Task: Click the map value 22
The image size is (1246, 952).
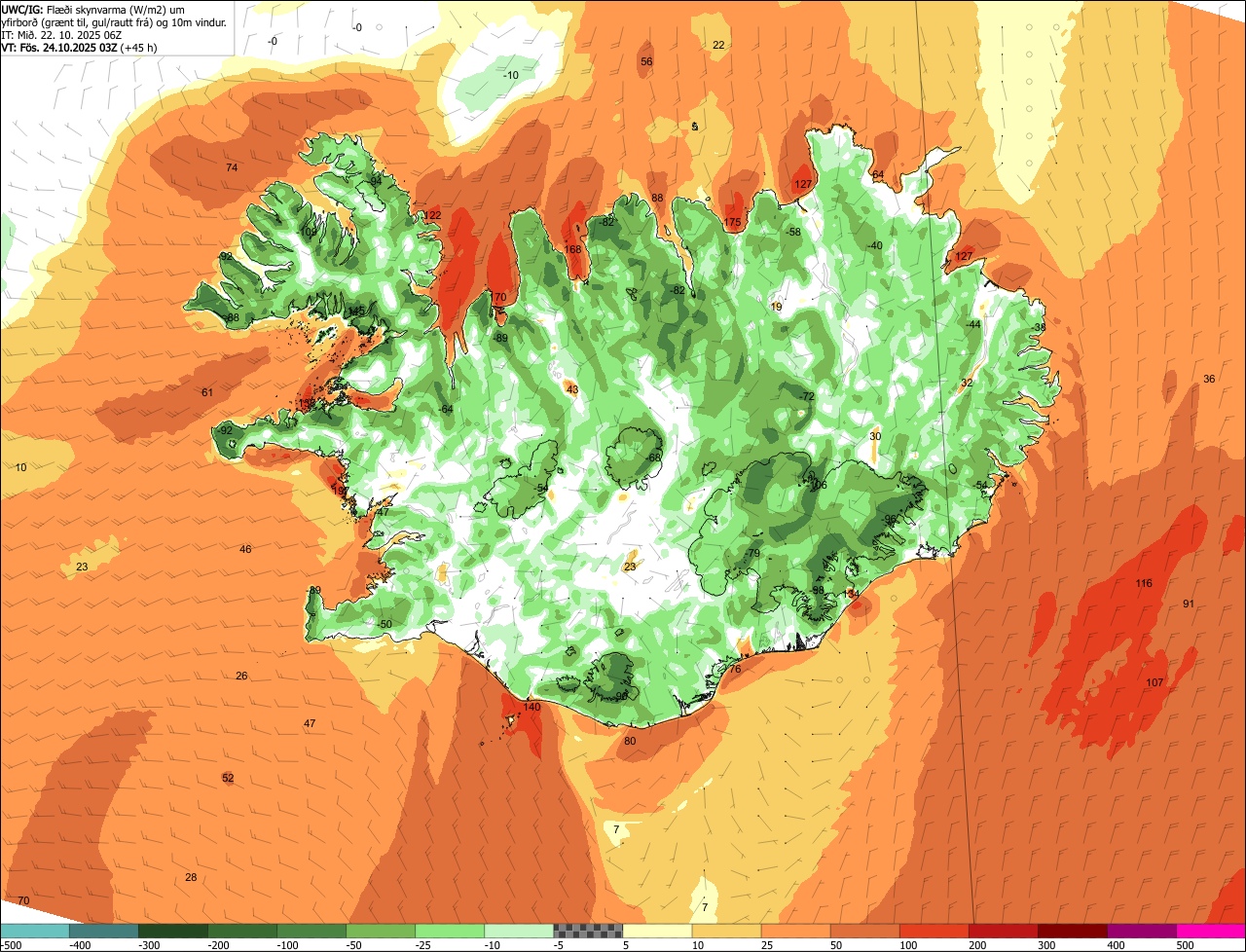Action: (x=718, y=45)
